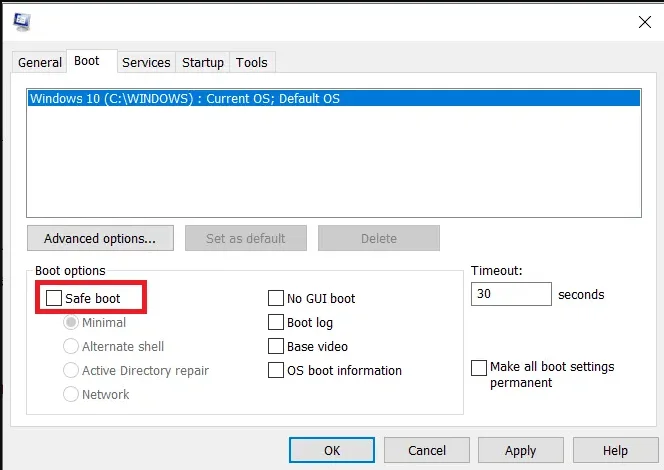Click the Apply button

(x=521, y=450)
